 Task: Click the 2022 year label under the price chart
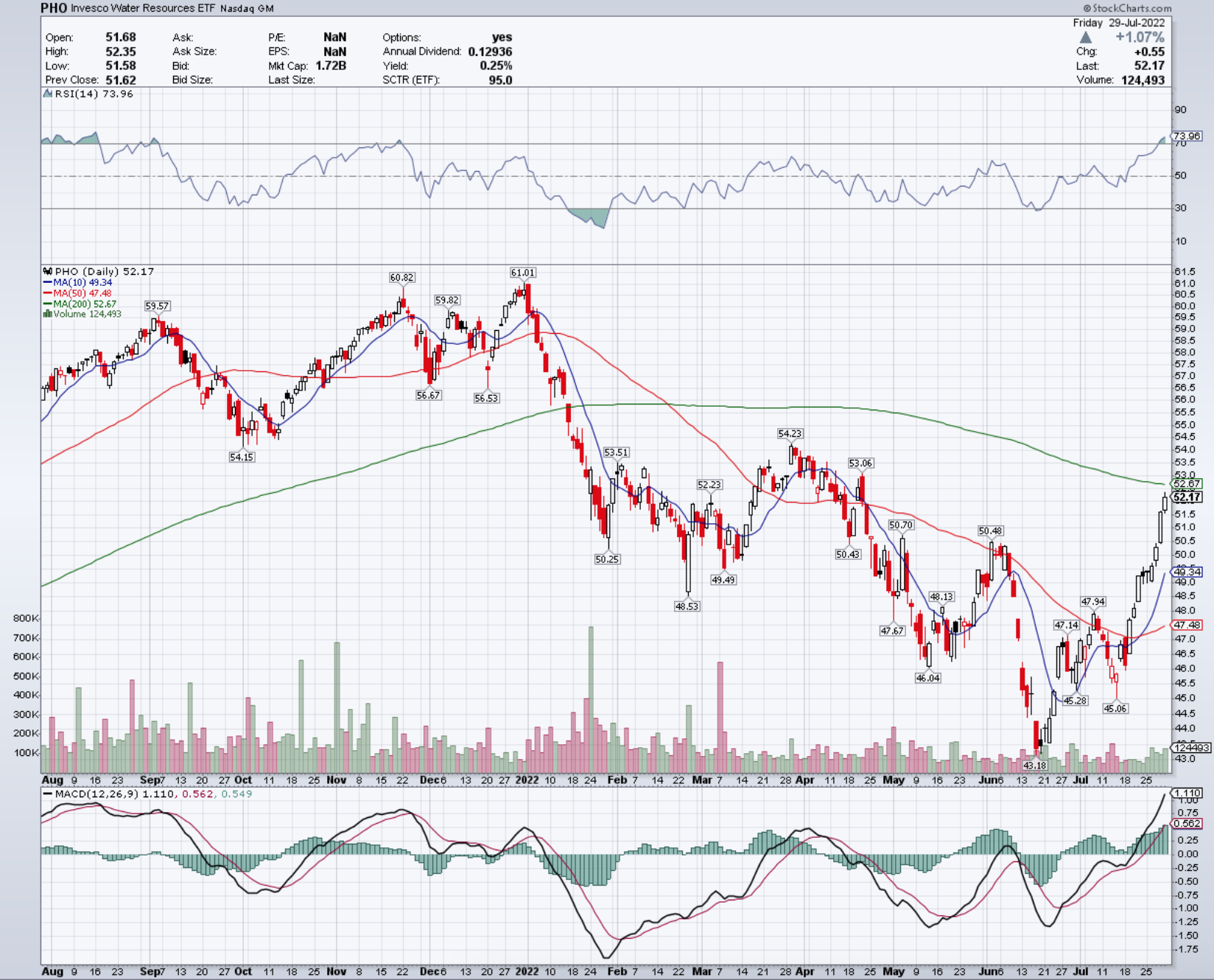pos(527,780)
